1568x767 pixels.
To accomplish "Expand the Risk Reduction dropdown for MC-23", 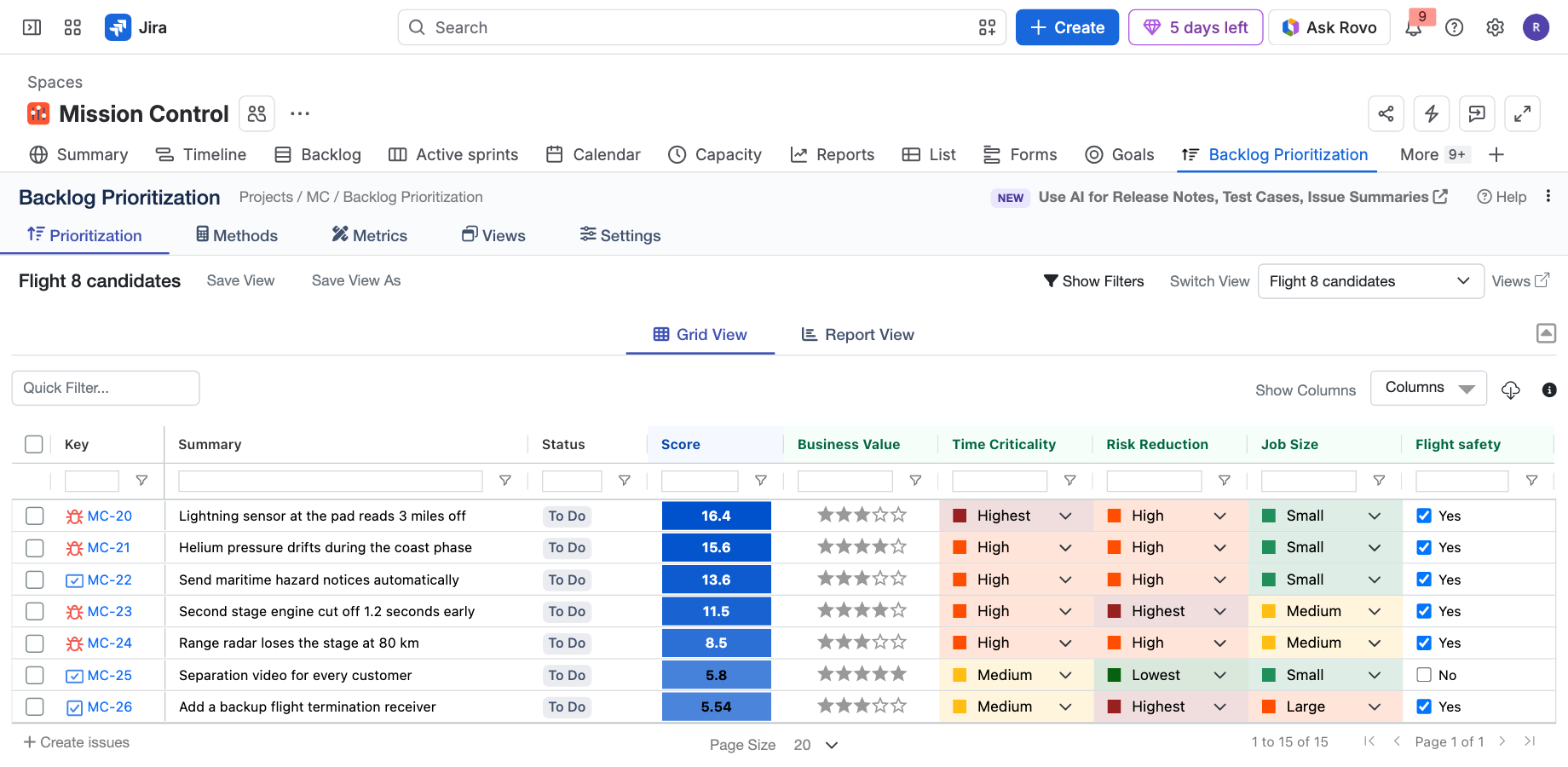I will click(x=1219, y=611).
